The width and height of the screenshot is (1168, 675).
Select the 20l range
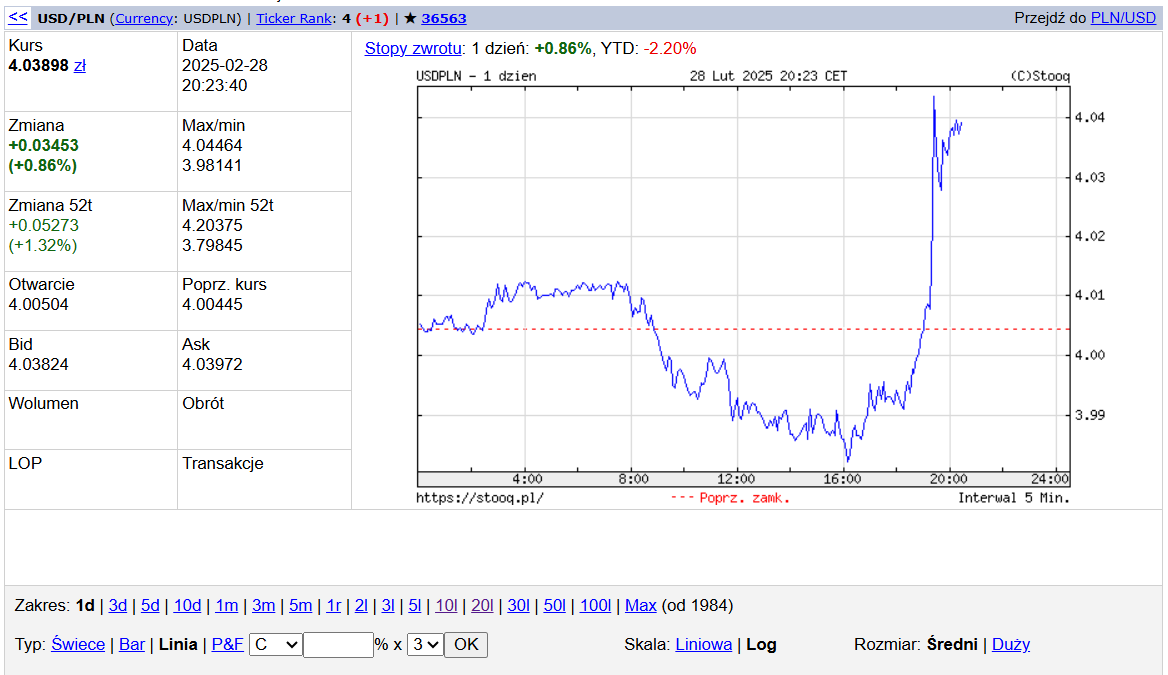click(482, 606)
